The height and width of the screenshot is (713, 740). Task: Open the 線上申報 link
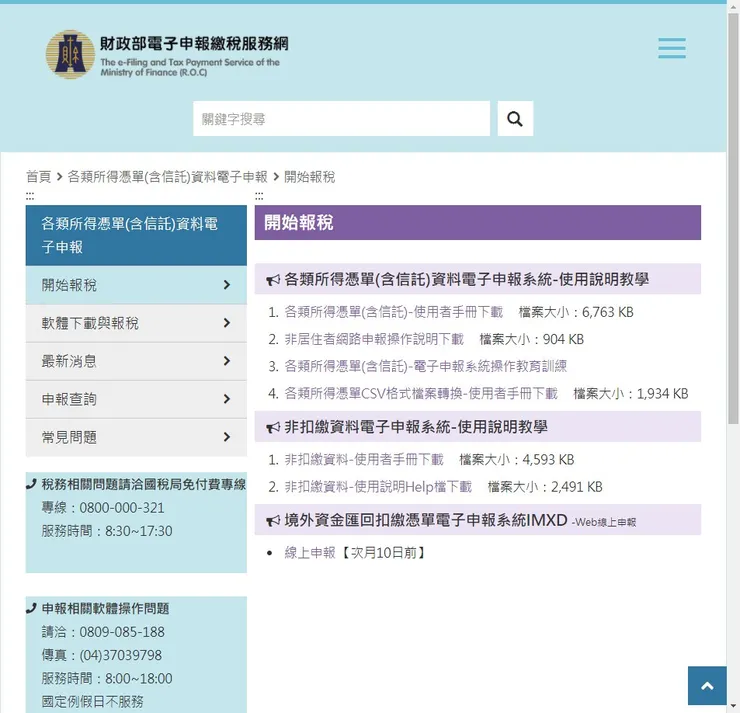click(x=310, y=553)
